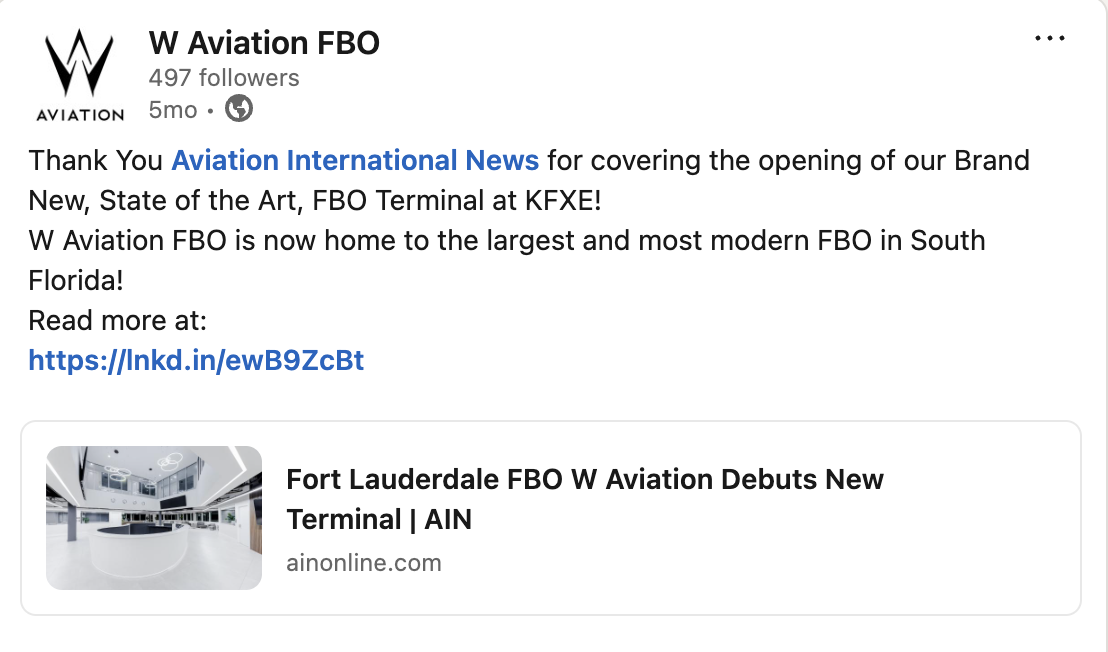Click sentence about largest and most modern FBO
The image size is (1108, 652).
click(507, 261)
